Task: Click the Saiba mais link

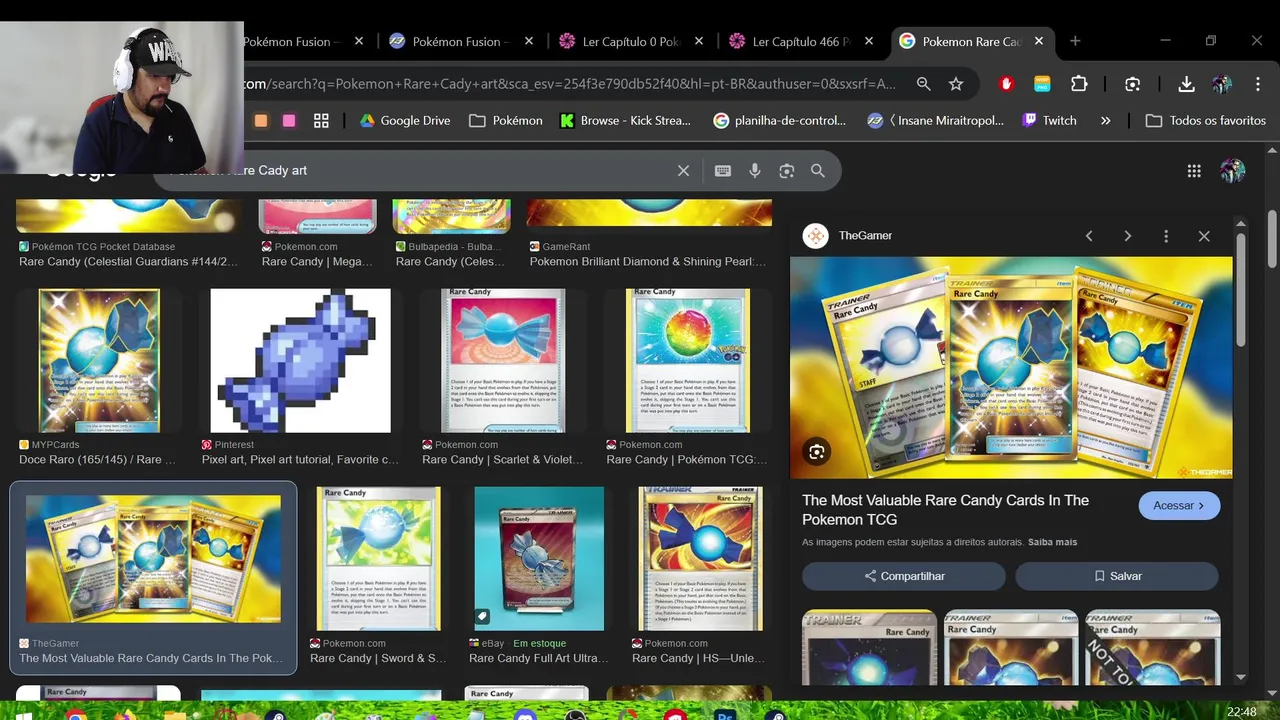Action: (1054, 542)
